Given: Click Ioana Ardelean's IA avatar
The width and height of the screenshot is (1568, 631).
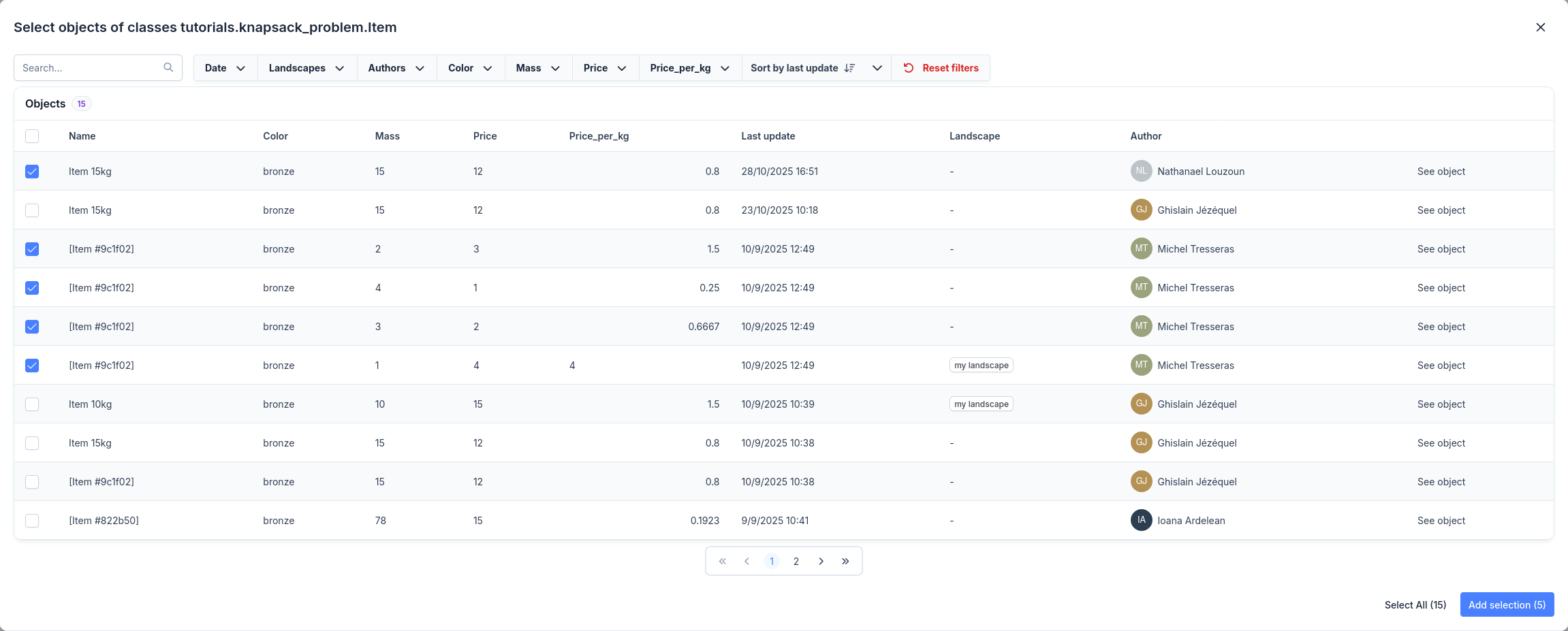Looking at the screenshot, I should coord(1141,521).
